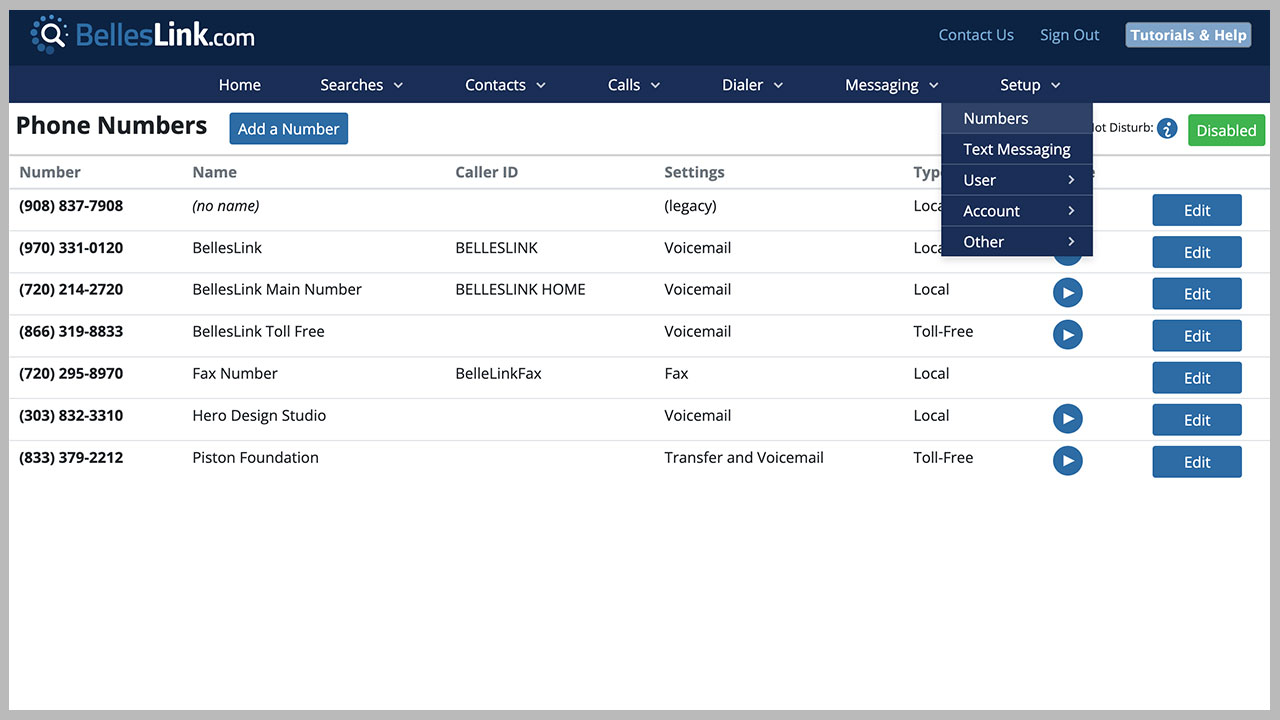Expand the Searches menu
The width and height of the screenshot is (1280, 720).
point(361,85)
